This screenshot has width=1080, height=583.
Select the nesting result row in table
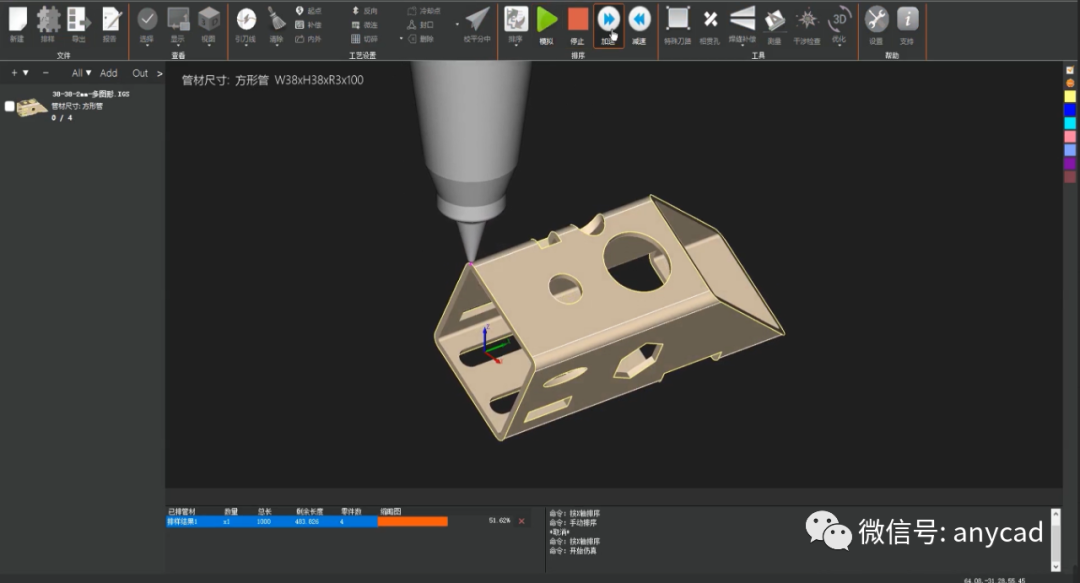click(270, 521)
